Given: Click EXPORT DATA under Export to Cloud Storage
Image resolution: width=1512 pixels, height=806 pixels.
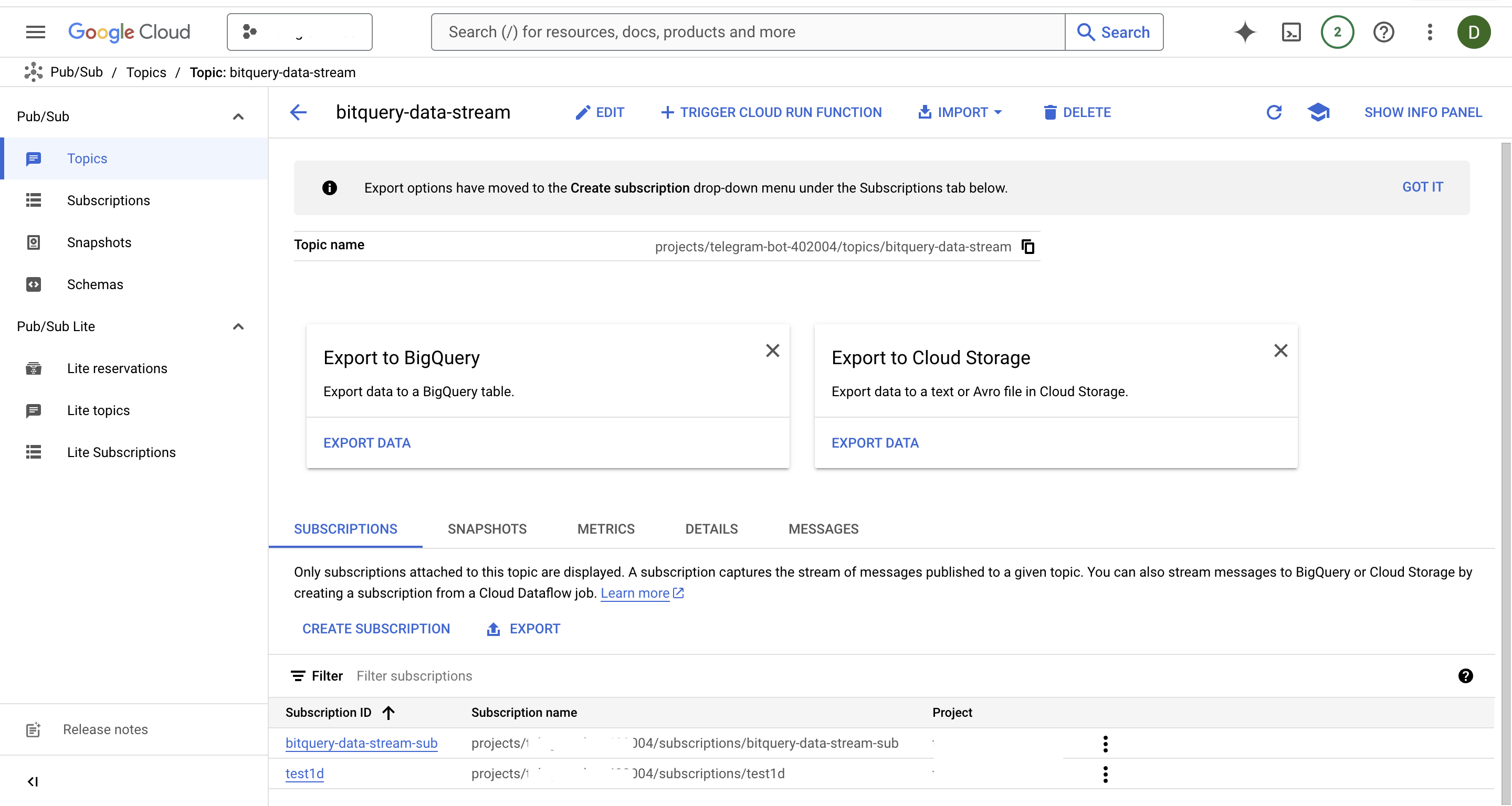Looking at the screenshot, I should [875, 443].
